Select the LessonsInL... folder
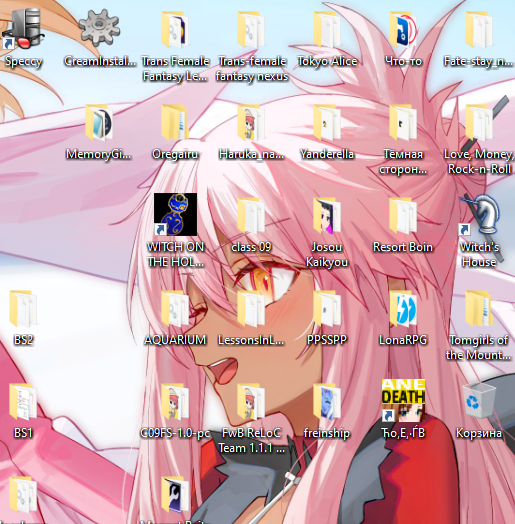 click(251, 309)
